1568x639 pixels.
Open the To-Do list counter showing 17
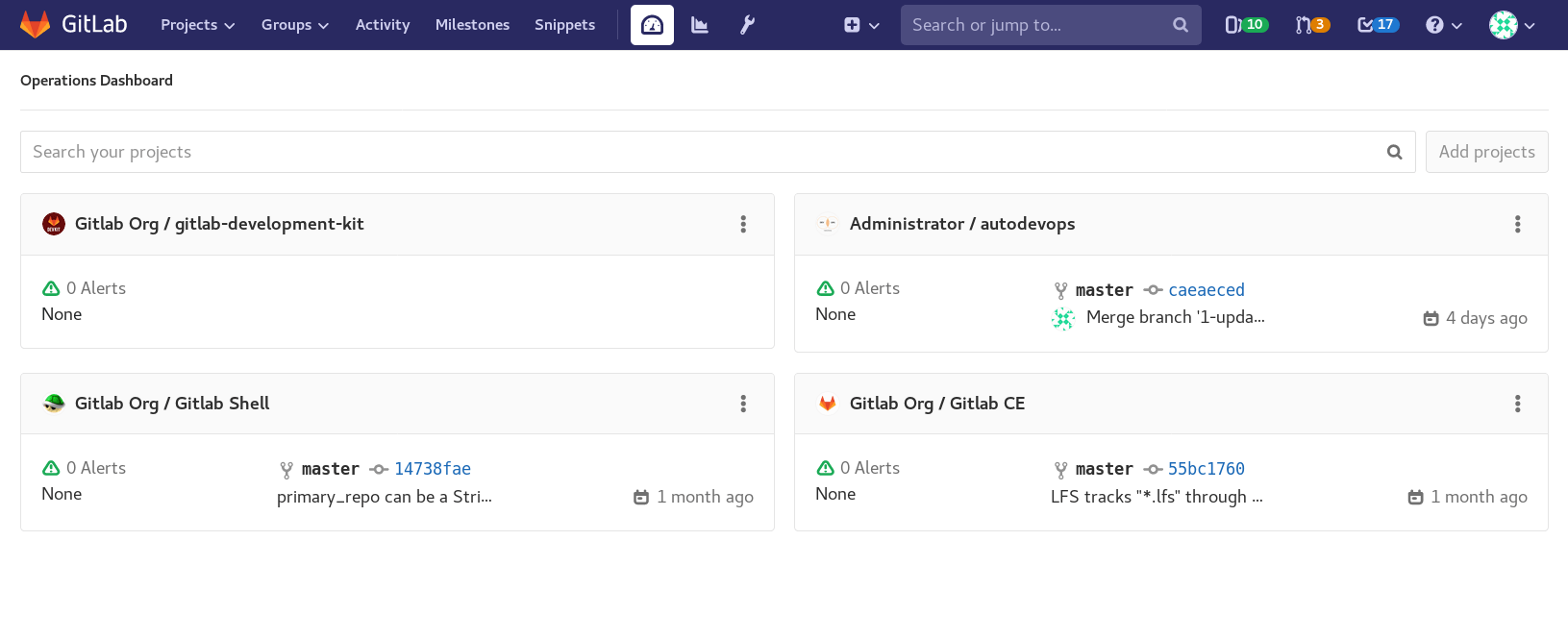(1378, 25)
